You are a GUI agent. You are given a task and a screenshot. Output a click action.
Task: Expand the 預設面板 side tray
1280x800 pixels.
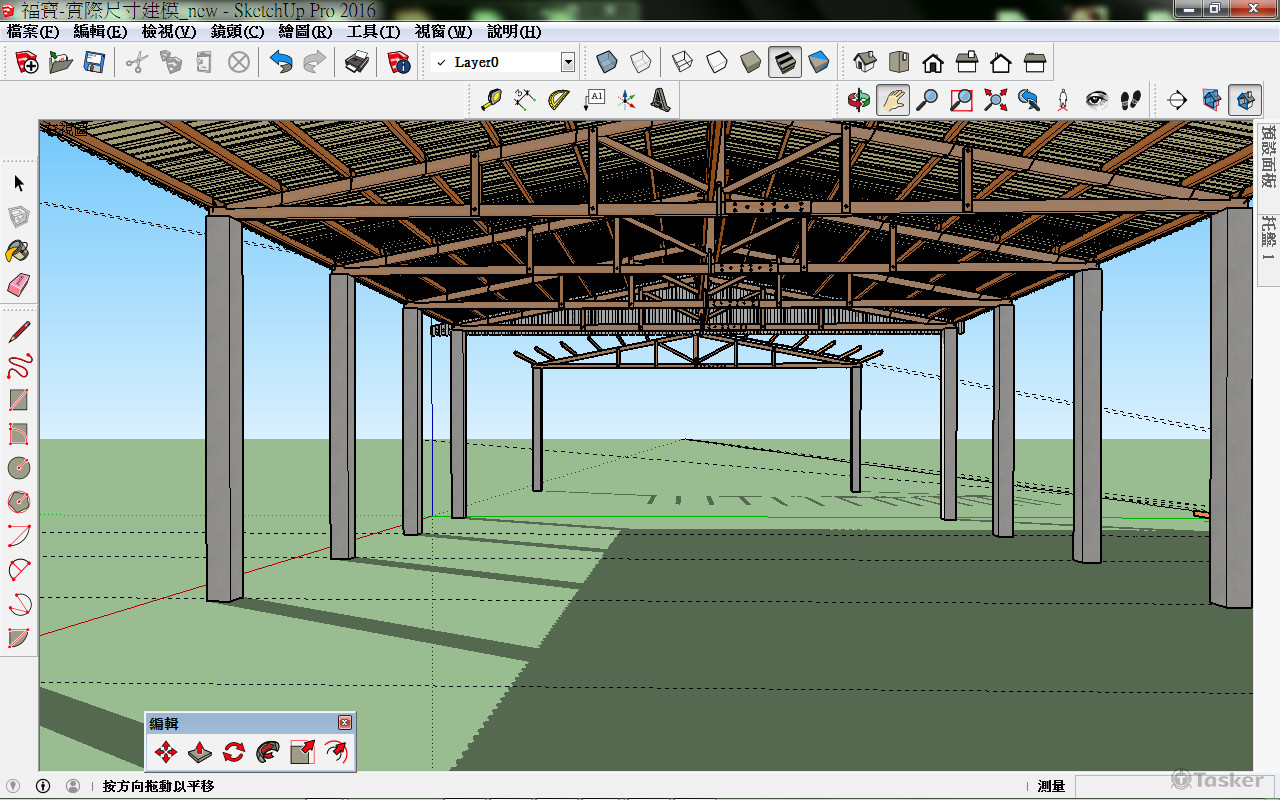click(1268, 156)
